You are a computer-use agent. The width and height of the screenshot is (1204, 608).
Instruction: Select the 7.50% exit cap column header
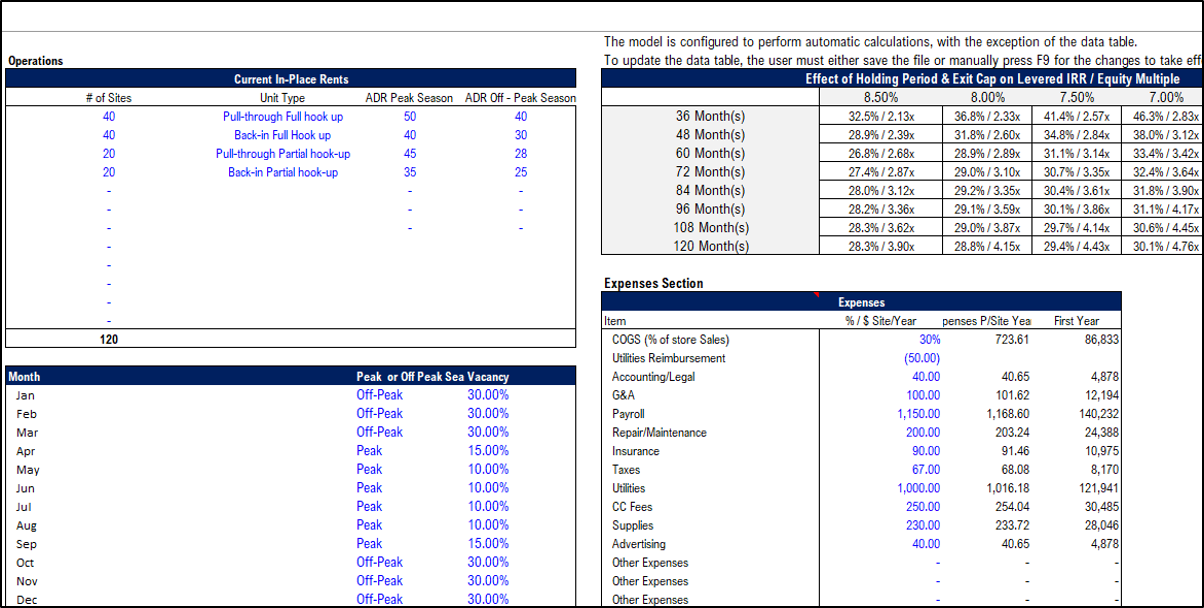click(1078, 98)
